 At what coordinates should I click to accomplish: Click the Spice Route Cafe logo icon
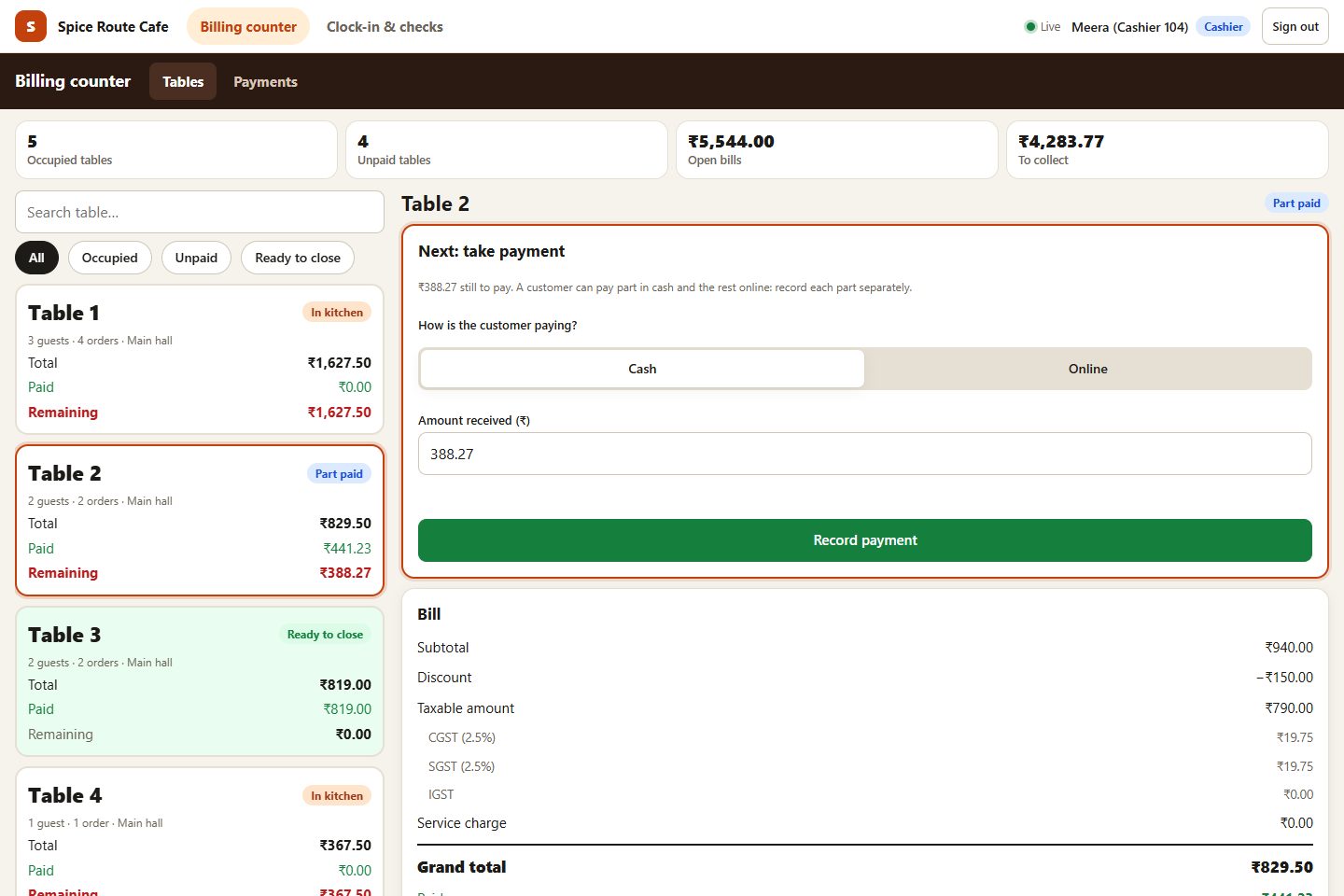31,26
